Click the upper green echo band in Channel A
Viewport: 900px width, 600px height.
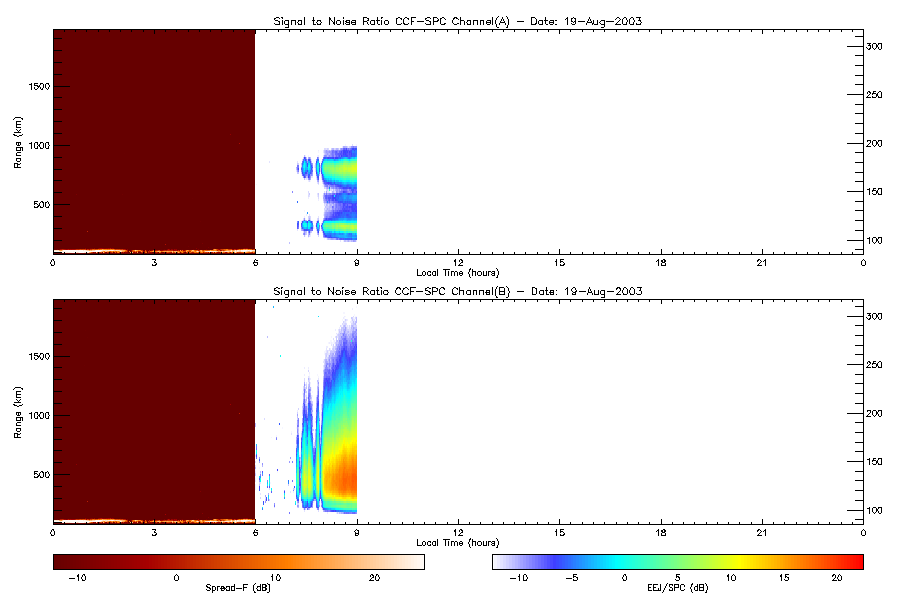tap(340, 169)
